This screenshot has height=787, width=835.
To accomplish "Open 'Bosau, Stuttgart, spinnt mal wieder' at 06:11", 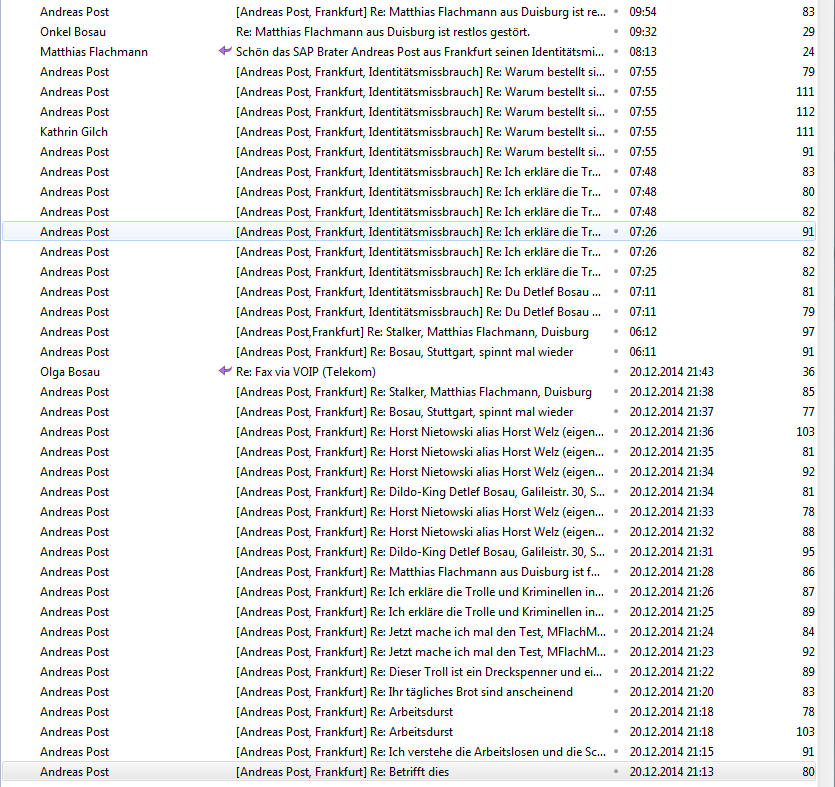I will click(405, 352).
